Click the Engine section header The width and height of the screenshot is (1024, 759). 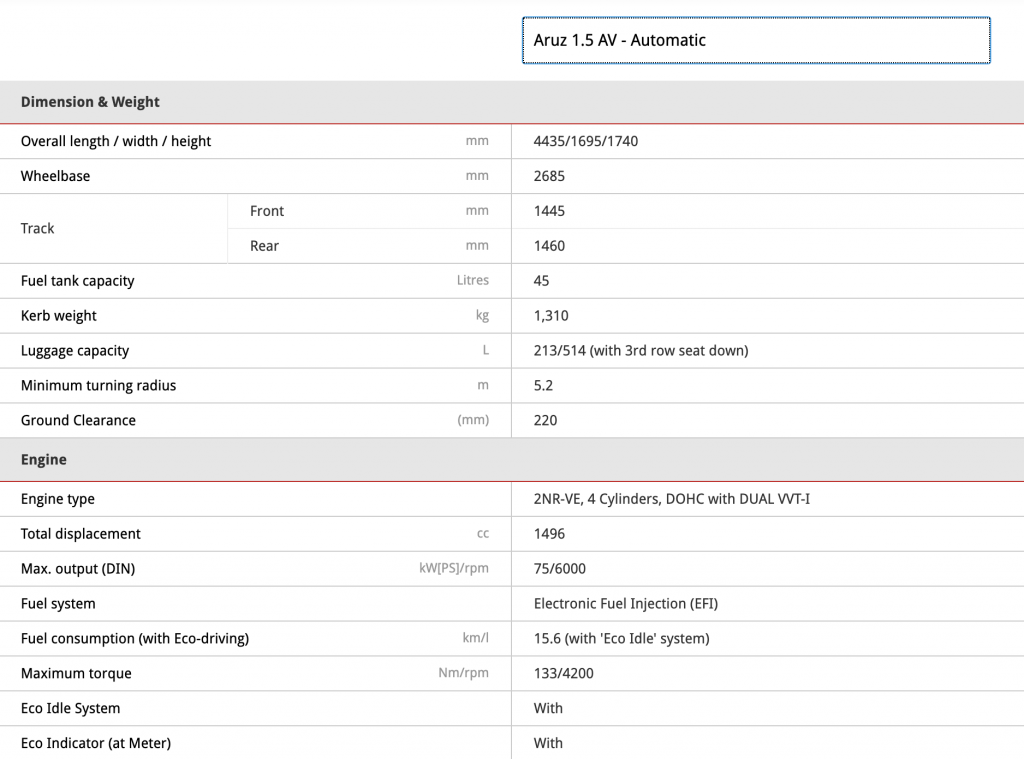(x=44, y=460)
